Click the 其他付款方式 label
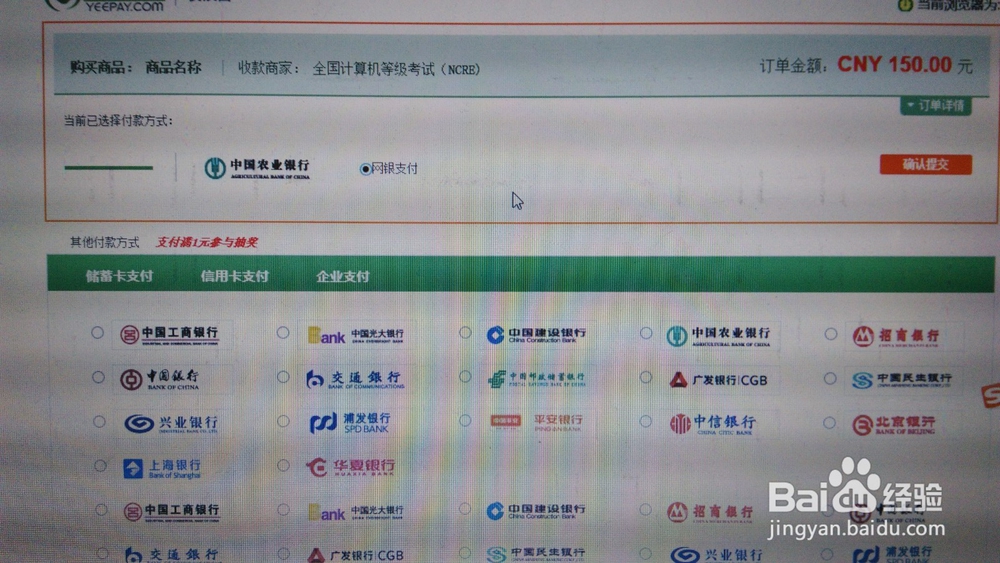Viewport: 1000px width, 563px height. tap(105, 242)
